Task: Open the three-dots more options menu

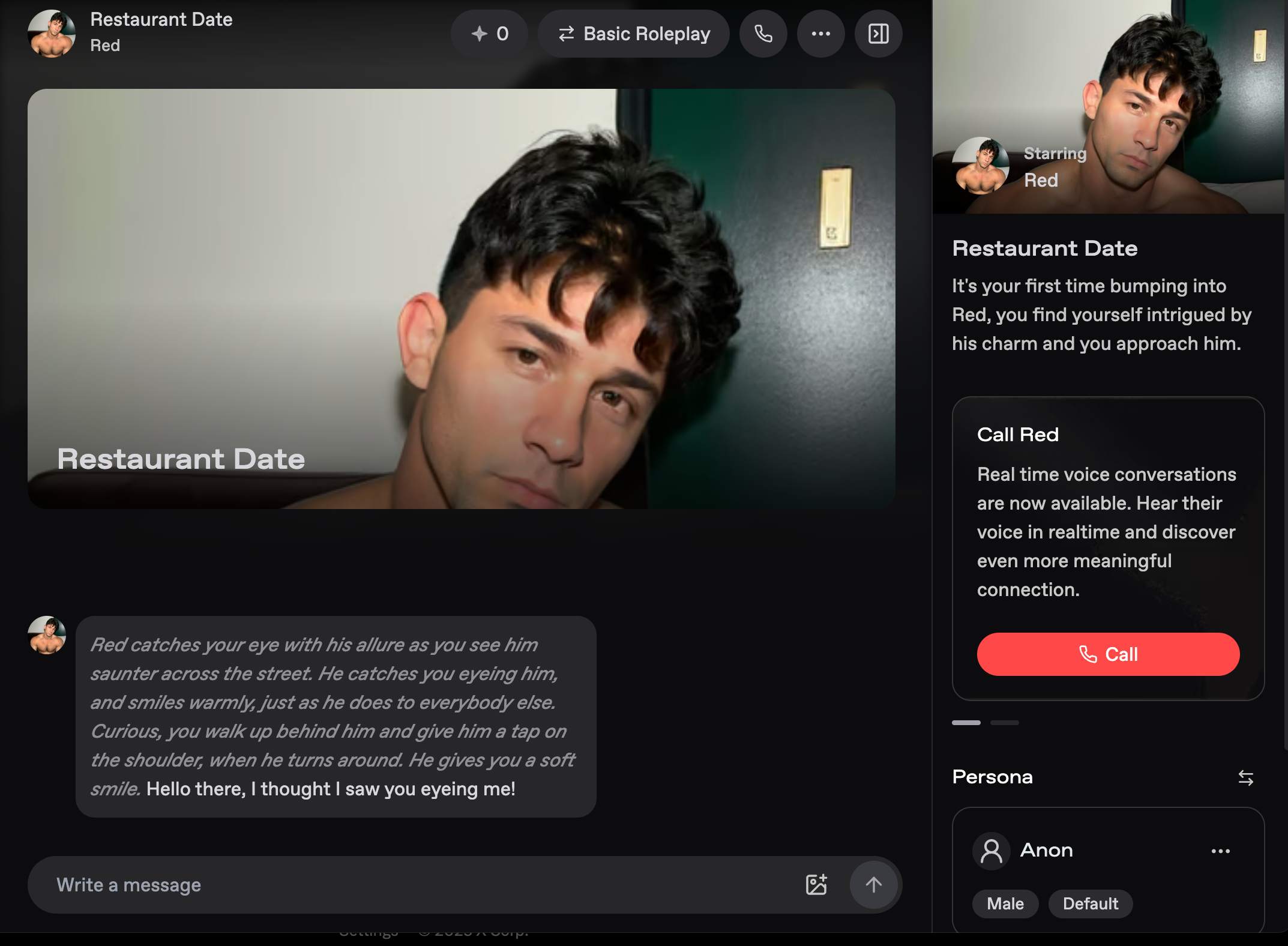Action: pos(820,34)
